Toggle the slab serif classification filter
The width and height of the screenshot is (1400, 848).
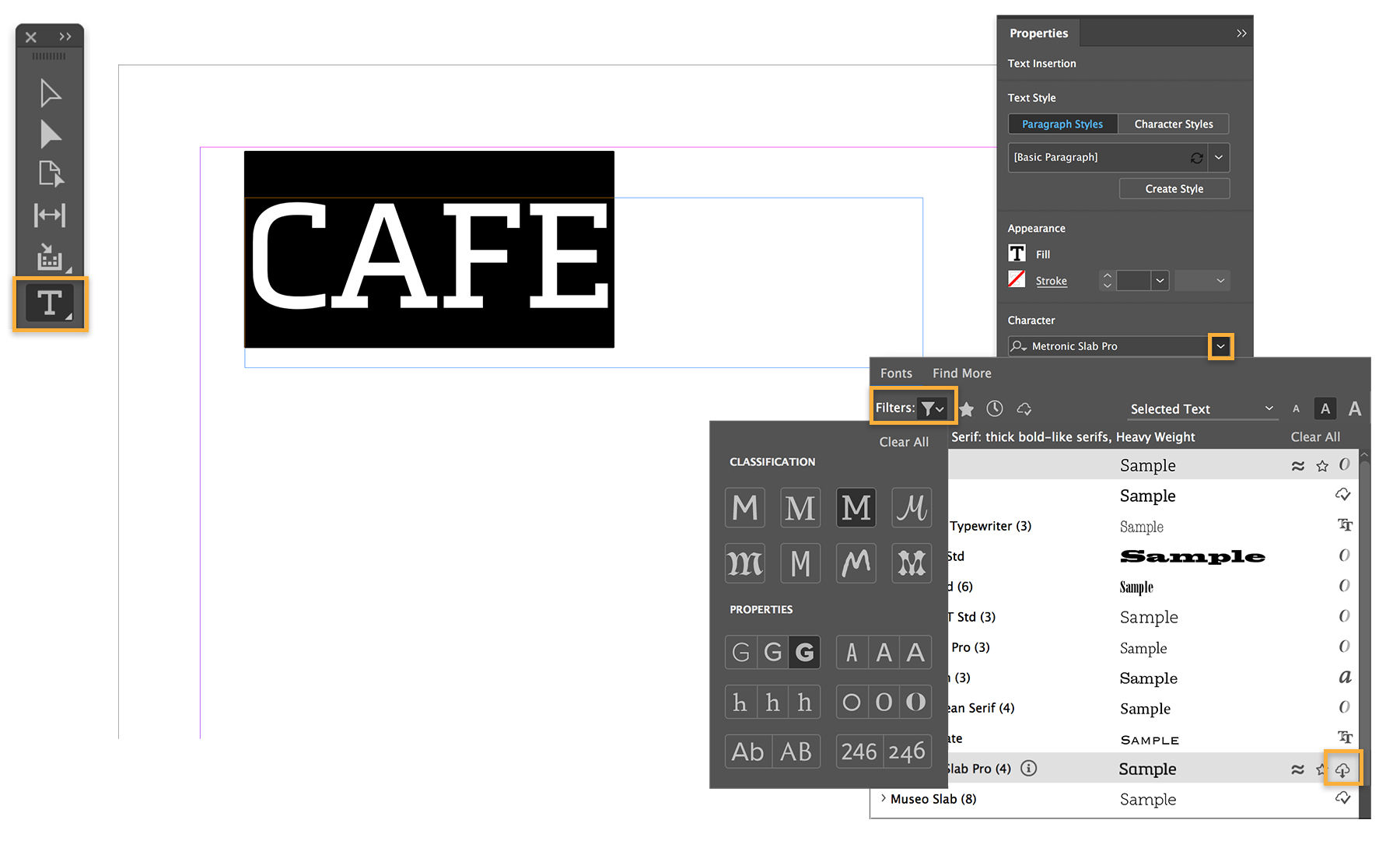click(856, 507)
